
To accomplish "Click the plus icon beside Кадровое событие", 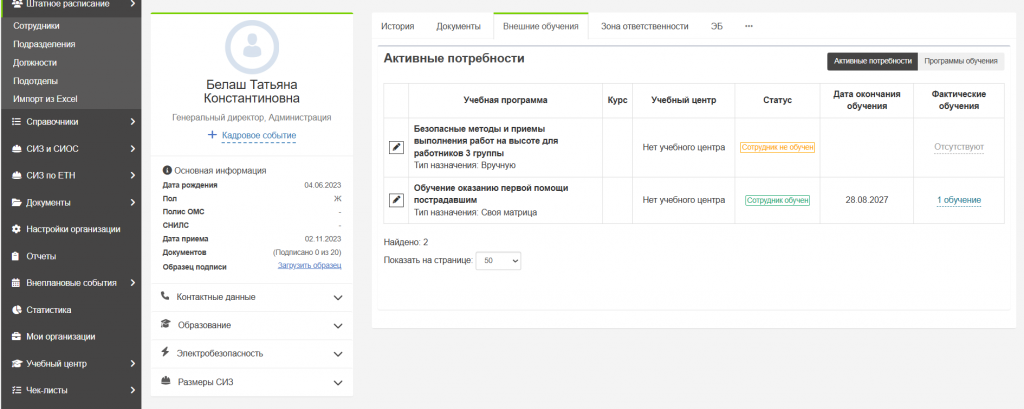I will [x=212, y=135].
